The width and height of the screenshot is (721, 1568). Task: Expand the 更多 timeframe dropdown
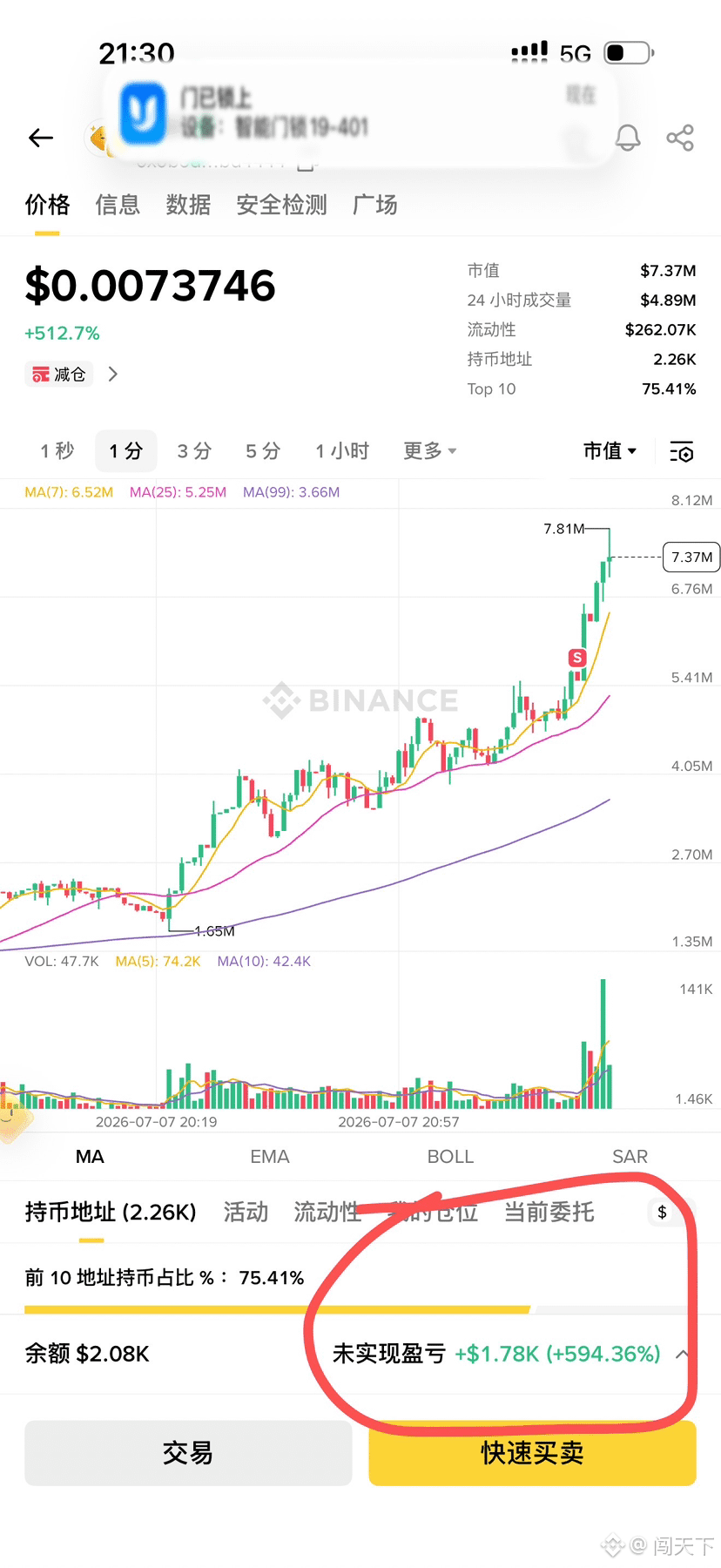[430, 451]
